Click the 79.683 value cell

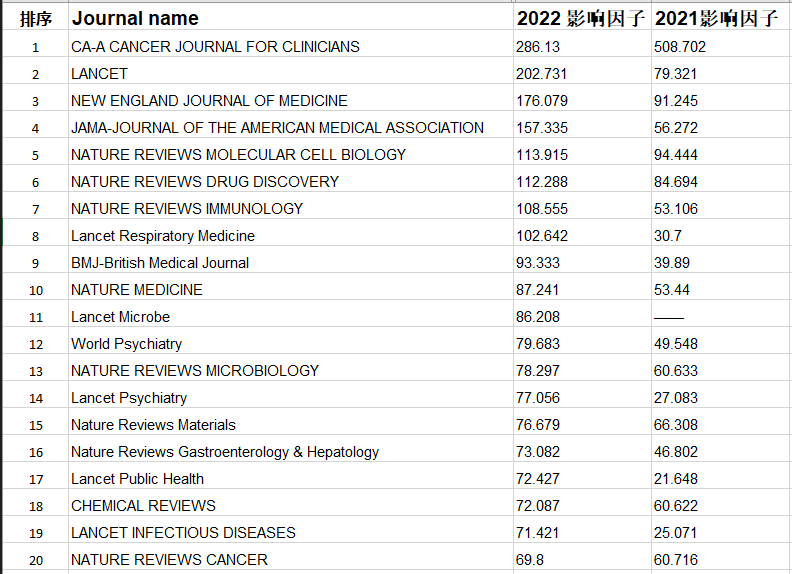[x=582, y=341]
